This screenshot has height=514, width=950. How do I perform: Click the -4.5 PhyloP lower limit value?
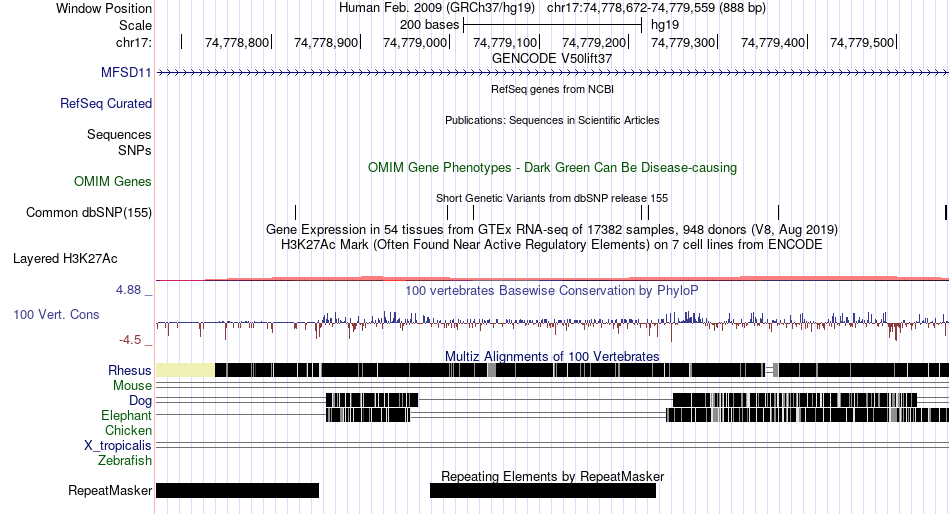(x=130, y=339)
